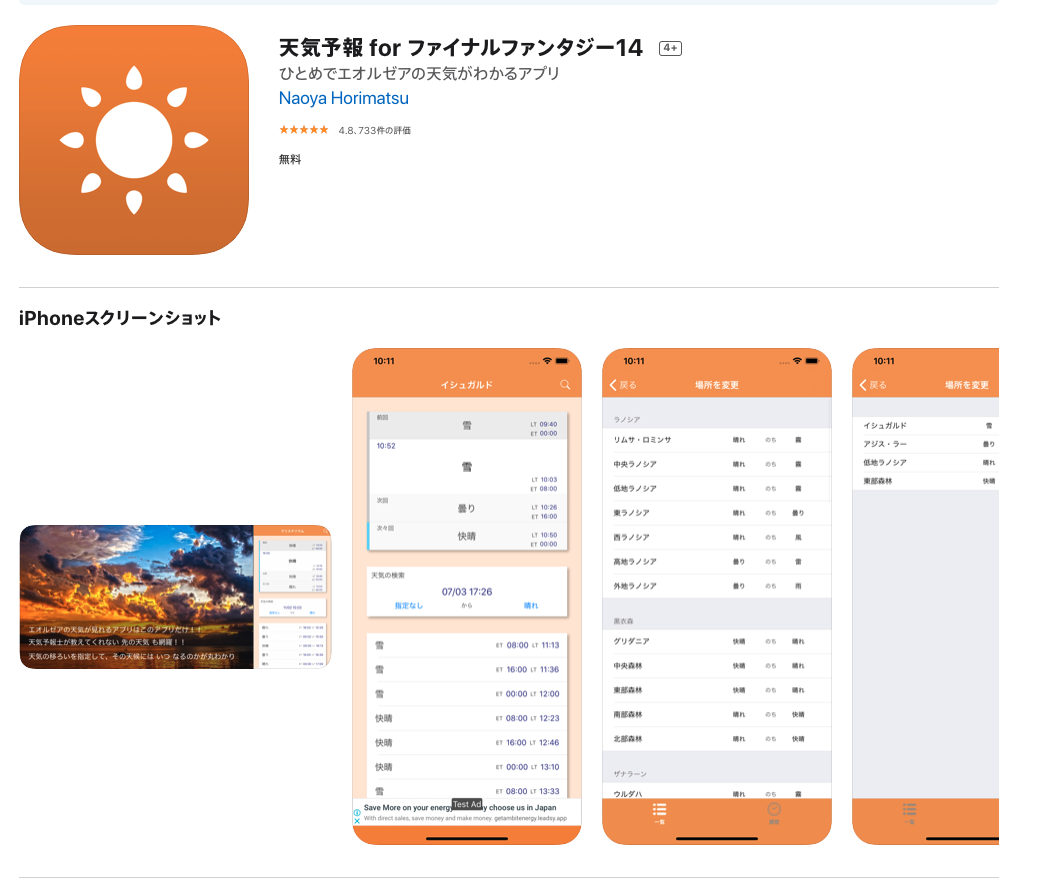Screen dimensions: 1040x881
Task: Select the 晴れ filter in the 天気の検索 card
Action: (x=531, y=606)
